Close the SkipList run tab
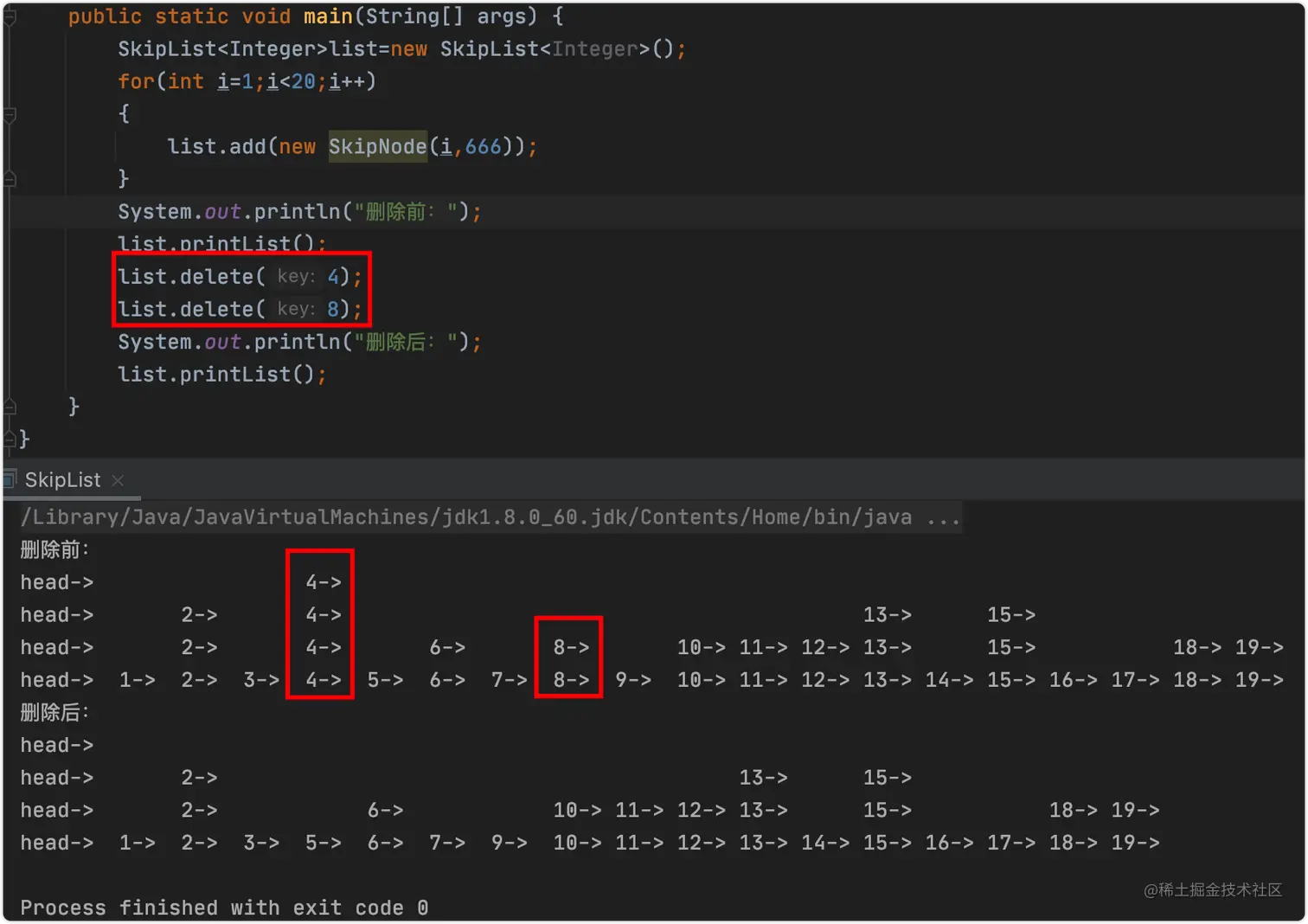 point(118,480)
